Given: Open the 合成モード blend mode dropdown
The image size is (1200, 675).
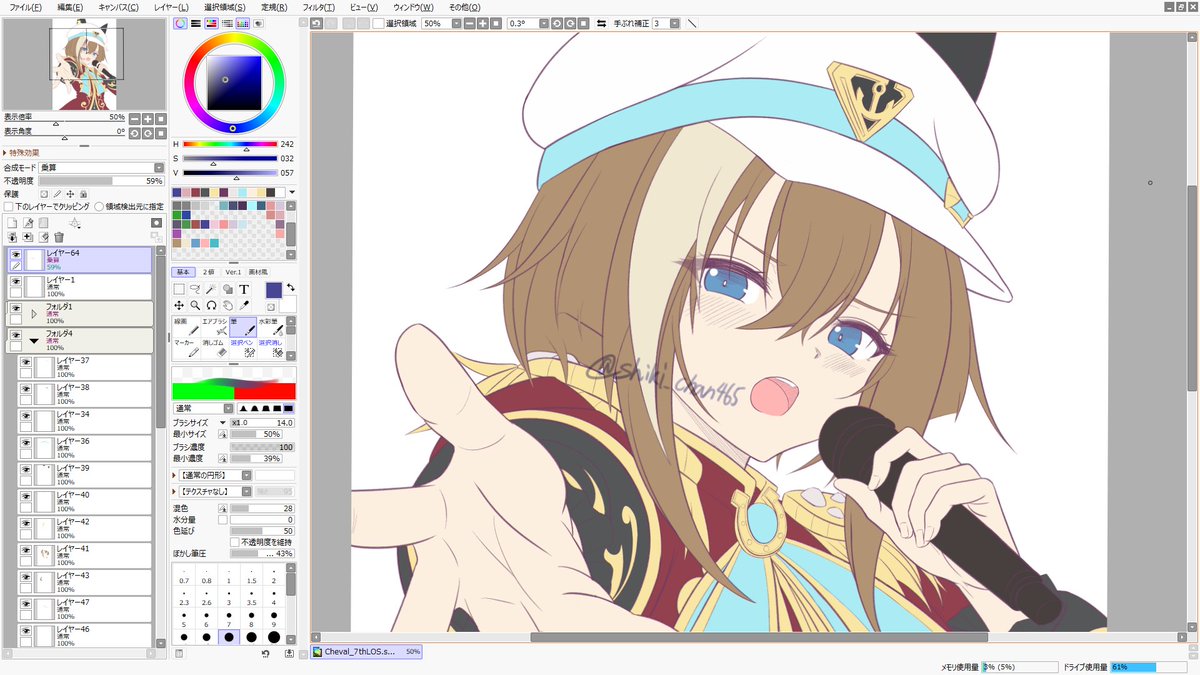Looking at the screenshot, I should coord(159,167).
